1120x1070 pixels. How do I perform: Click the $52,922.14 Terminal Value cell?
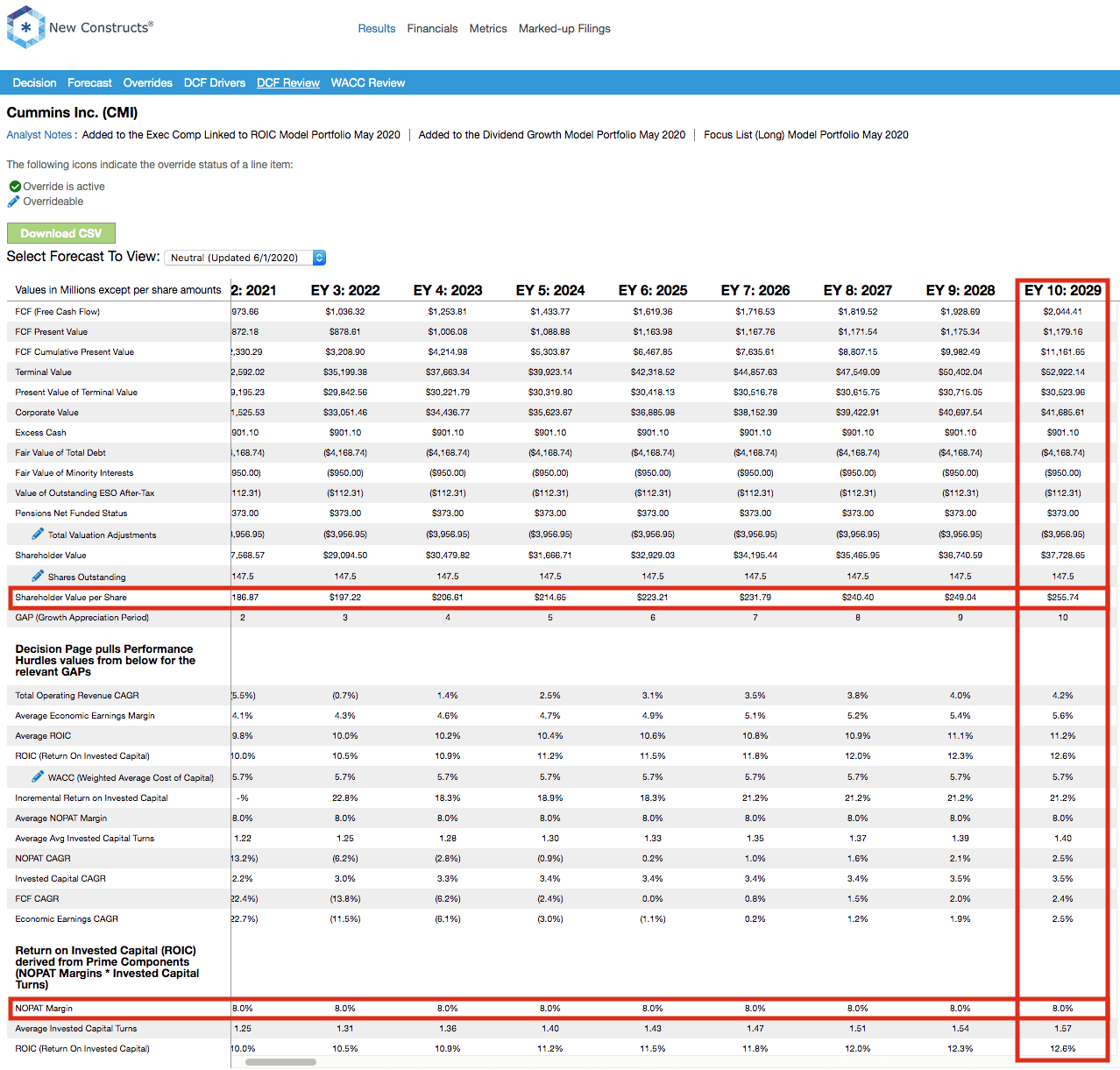point(1063,372)
